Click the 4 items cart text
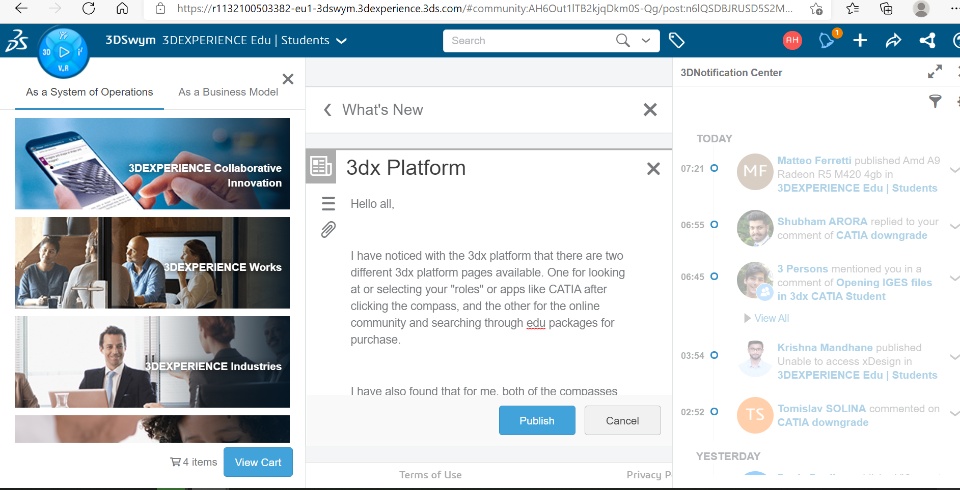Image resolution: width=960 pixels, height=490 pixels. coord(200,462)
